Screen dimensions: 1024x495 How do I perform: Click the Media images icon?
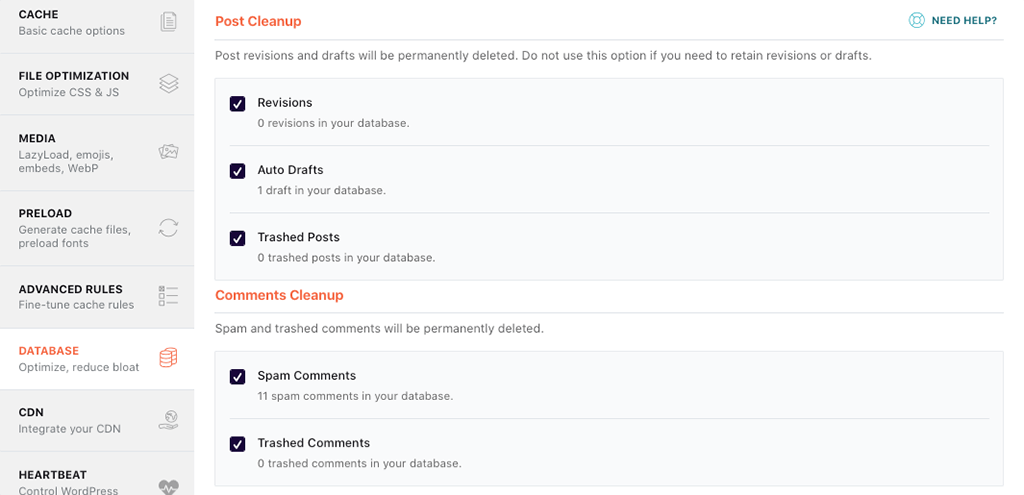click(168, 152)
